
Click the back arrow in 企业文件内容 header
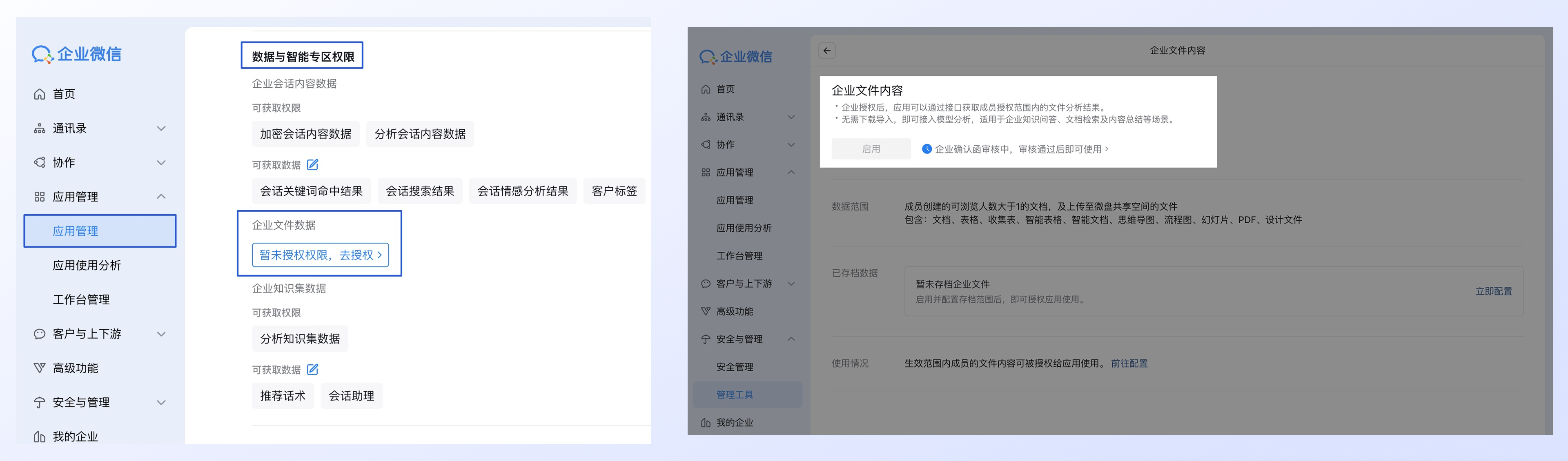826,51
